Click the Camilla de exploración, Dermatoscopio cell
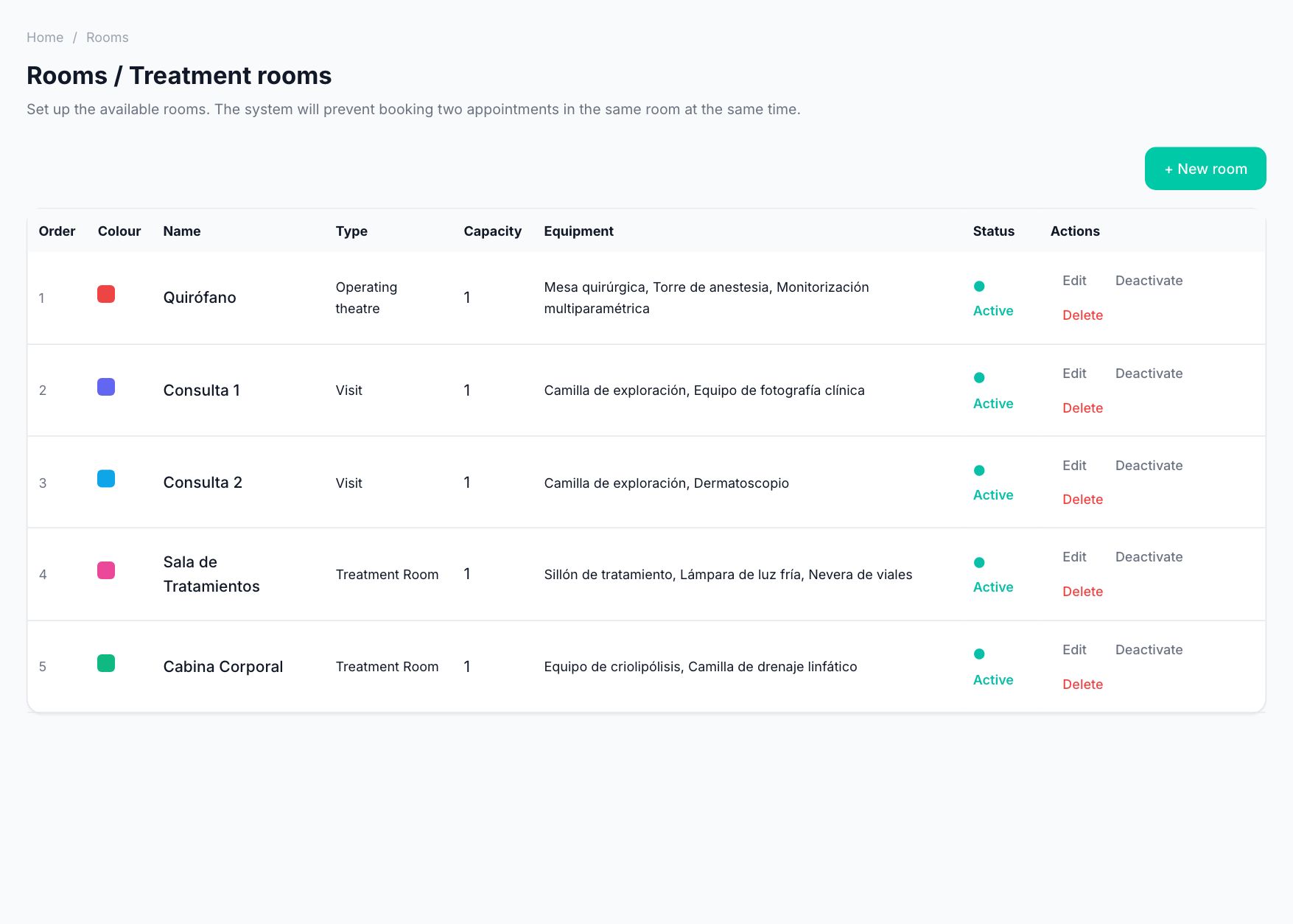 click(x=666, y=483)
